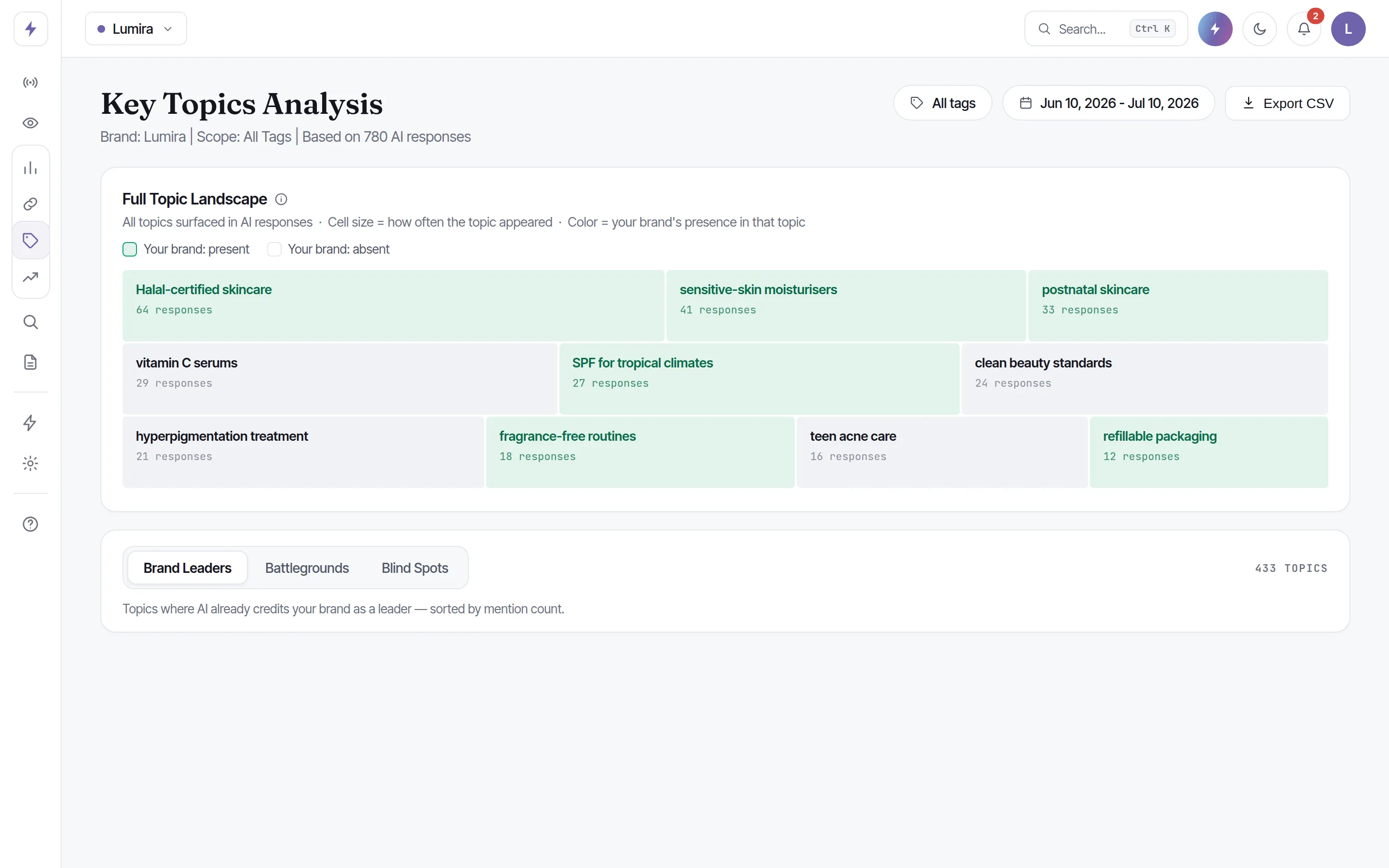Open the outline lightning sidebar icon
Image resolution: width=1389 pixels, height=868 pixels.
point(30,423)
